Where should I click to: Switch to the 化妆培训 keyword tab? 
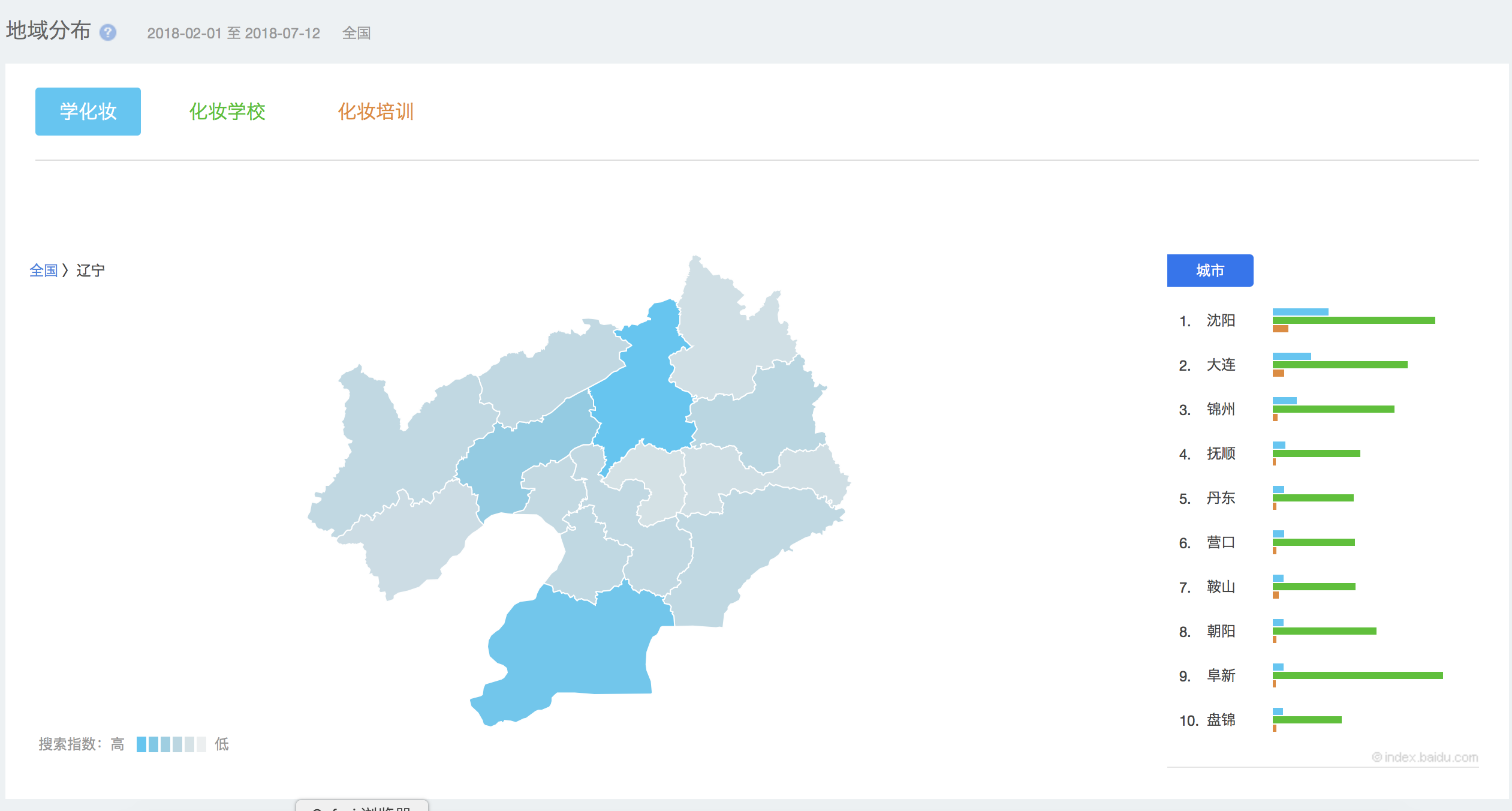click(x=376, y=112)
